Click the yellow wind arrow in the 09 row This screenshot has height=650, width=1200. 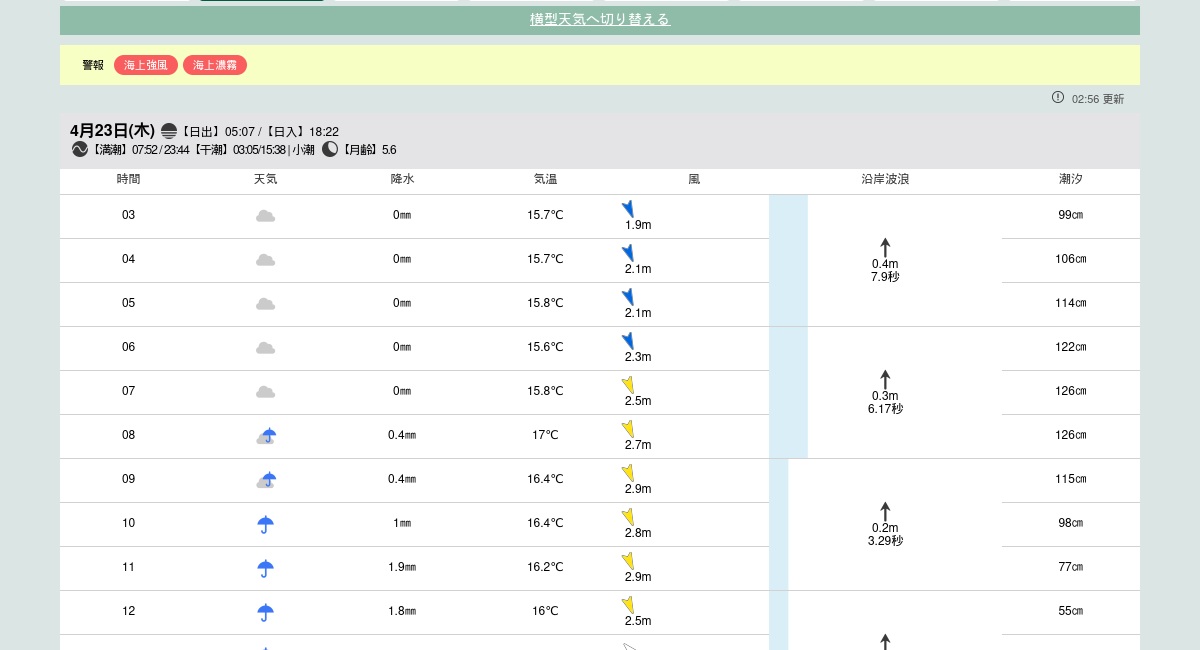628,473
